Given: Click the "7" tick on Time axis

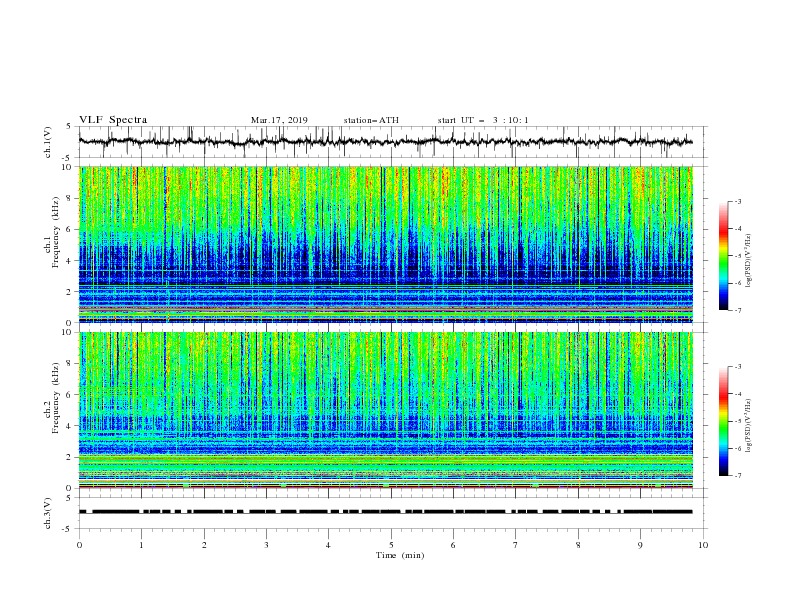Looking at the screenshot, I should tap(516, 545).
